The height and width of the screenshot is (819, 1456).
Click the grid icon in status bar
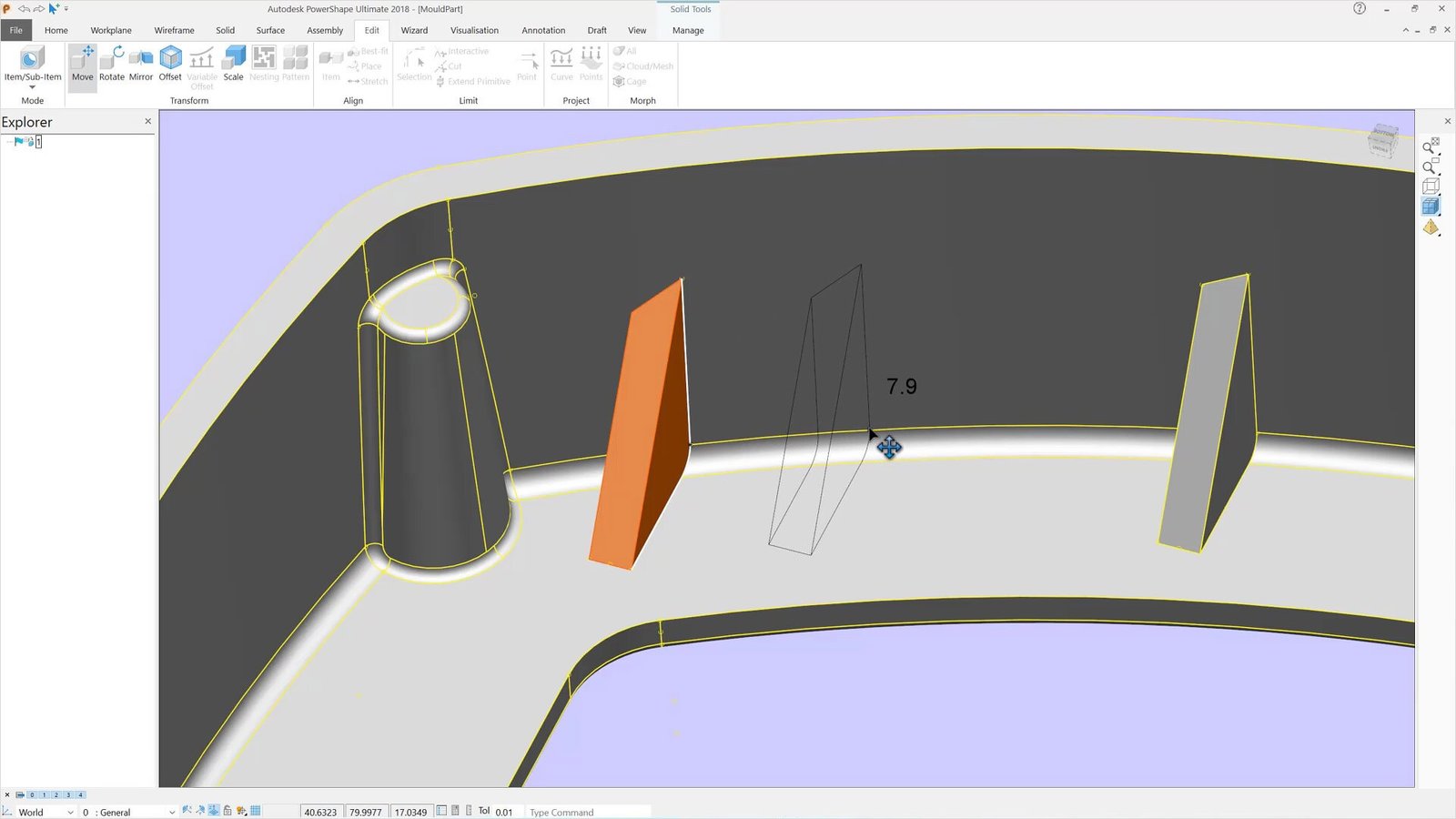256,811
